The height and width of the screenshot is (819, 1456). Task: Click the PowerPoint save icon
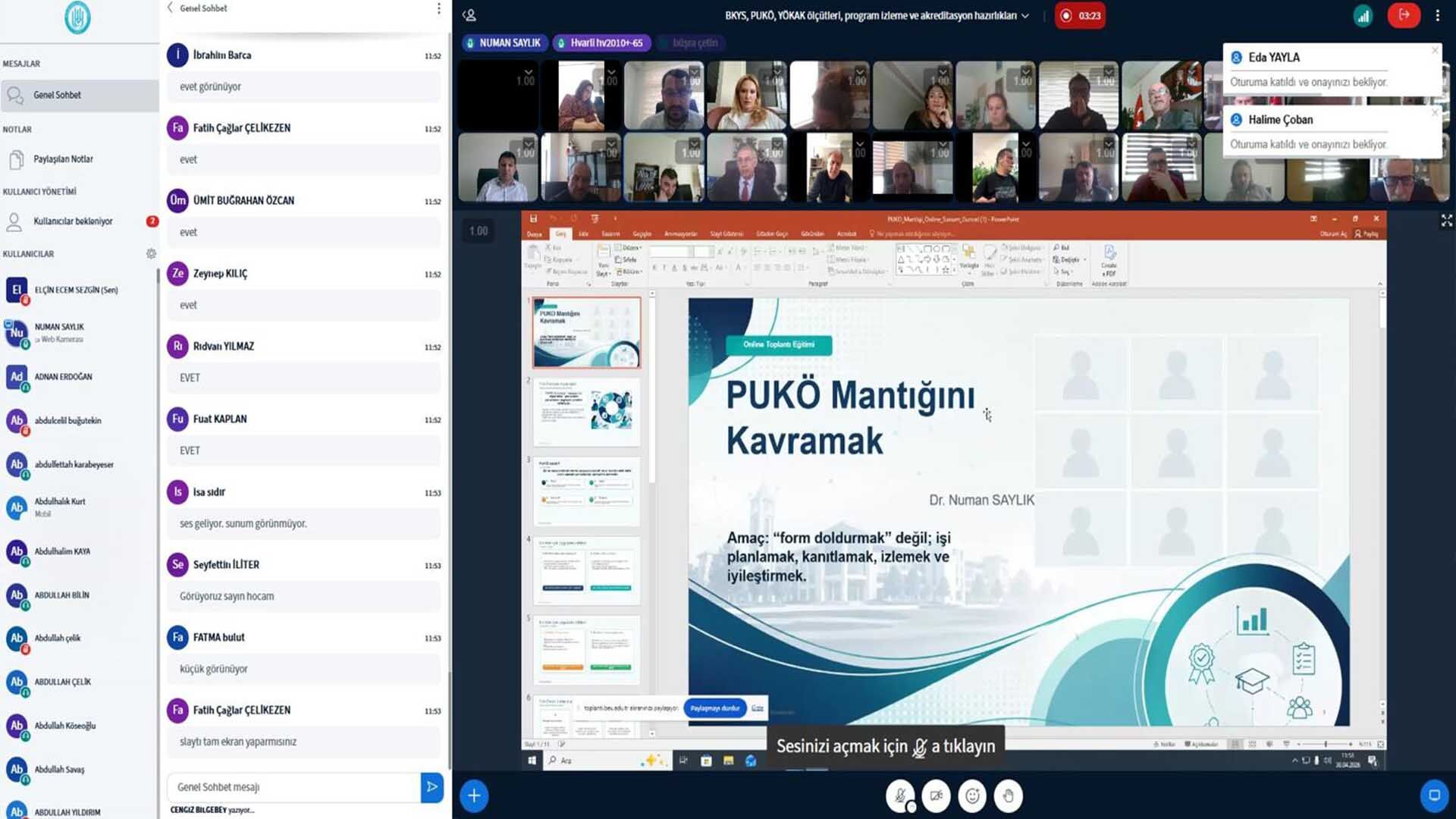pyautogui.click(x=533, y=219)
